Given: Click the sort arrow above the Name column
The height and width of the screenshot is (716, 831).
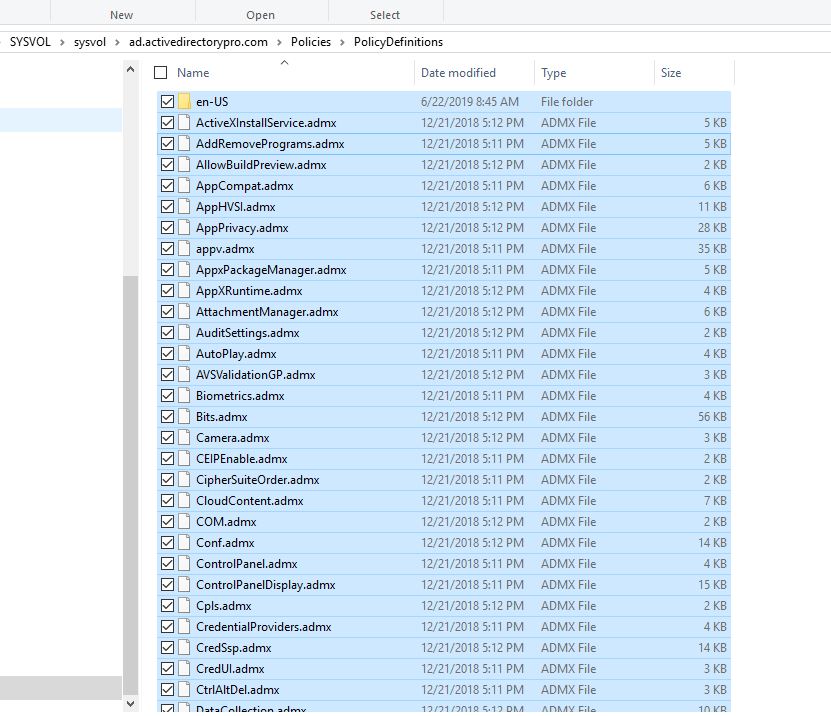Looking at the screenshot, I should [285, 63].
